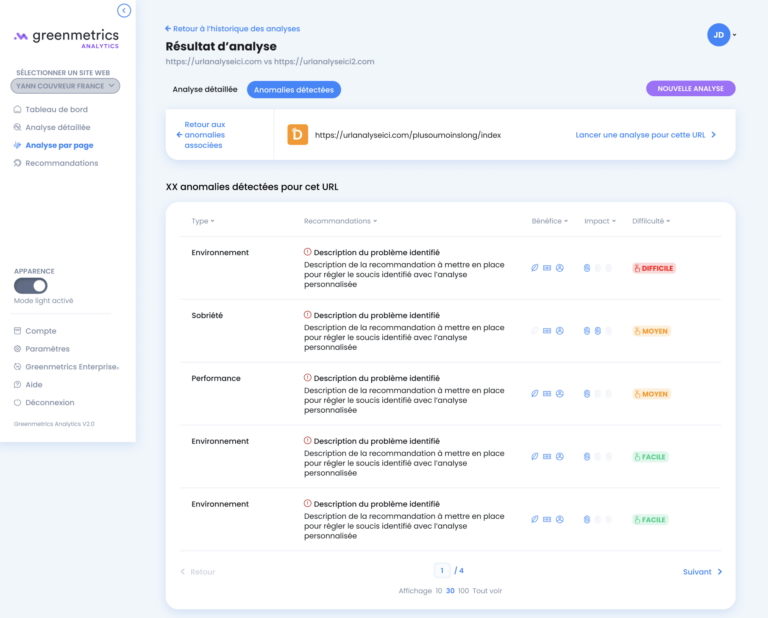Go to next page with Suivant

[x=702, y=571]
